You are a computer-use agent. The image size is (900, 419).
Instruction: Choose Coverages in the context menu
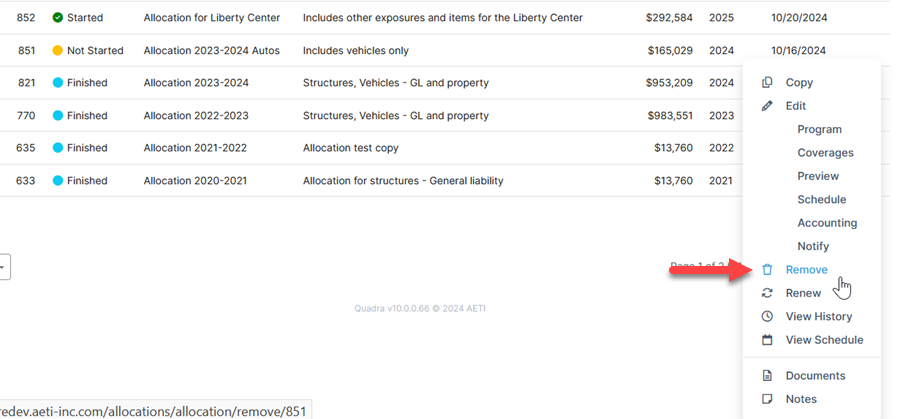[825, 153]
